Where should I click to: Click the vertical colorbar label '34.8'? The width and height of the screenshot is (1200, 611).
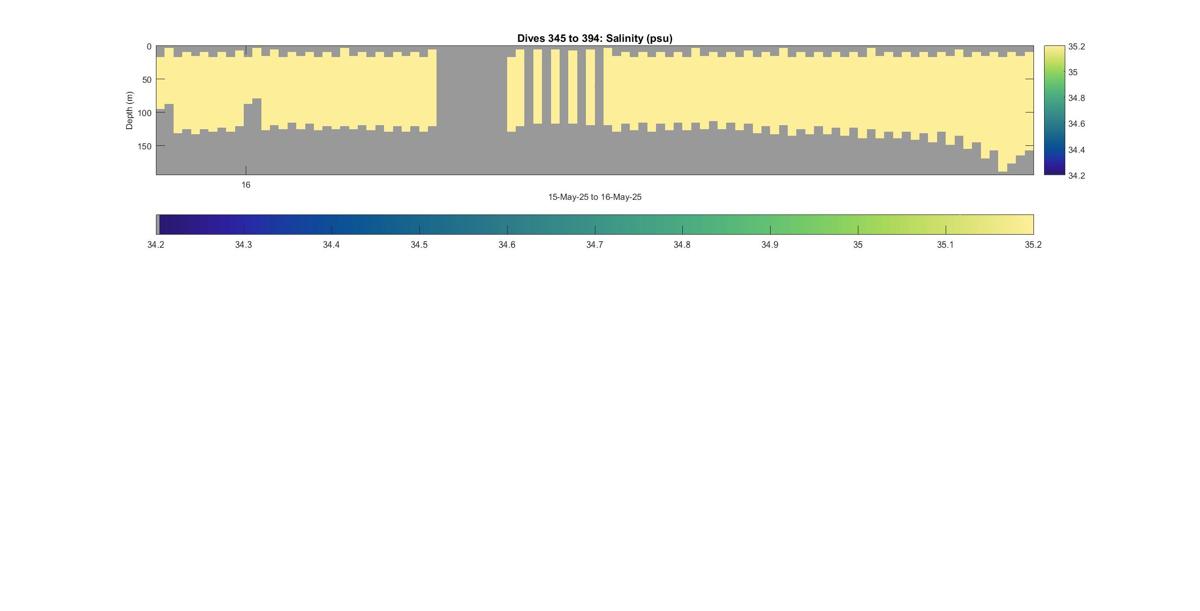[1076, 98]
